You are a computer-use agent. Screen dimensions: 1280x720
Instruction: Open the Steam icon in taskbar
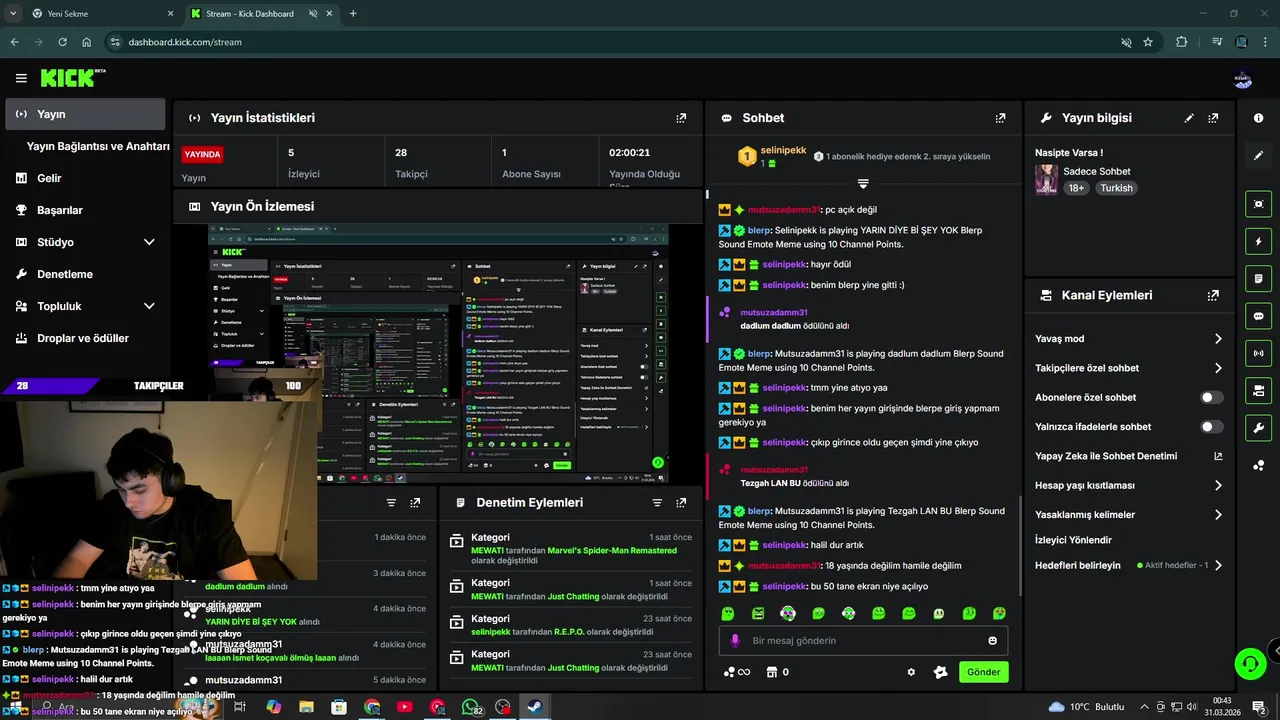534,707
